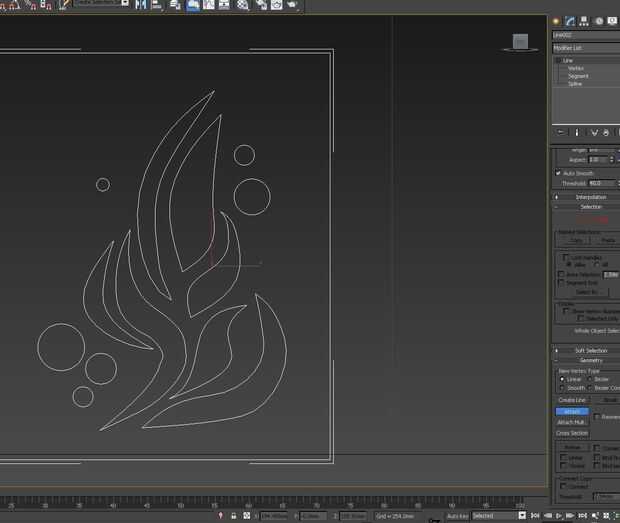Viewport: 620px width, 523px height.
Task: Enable the Reorient checkbox
Action: (597, 417)
